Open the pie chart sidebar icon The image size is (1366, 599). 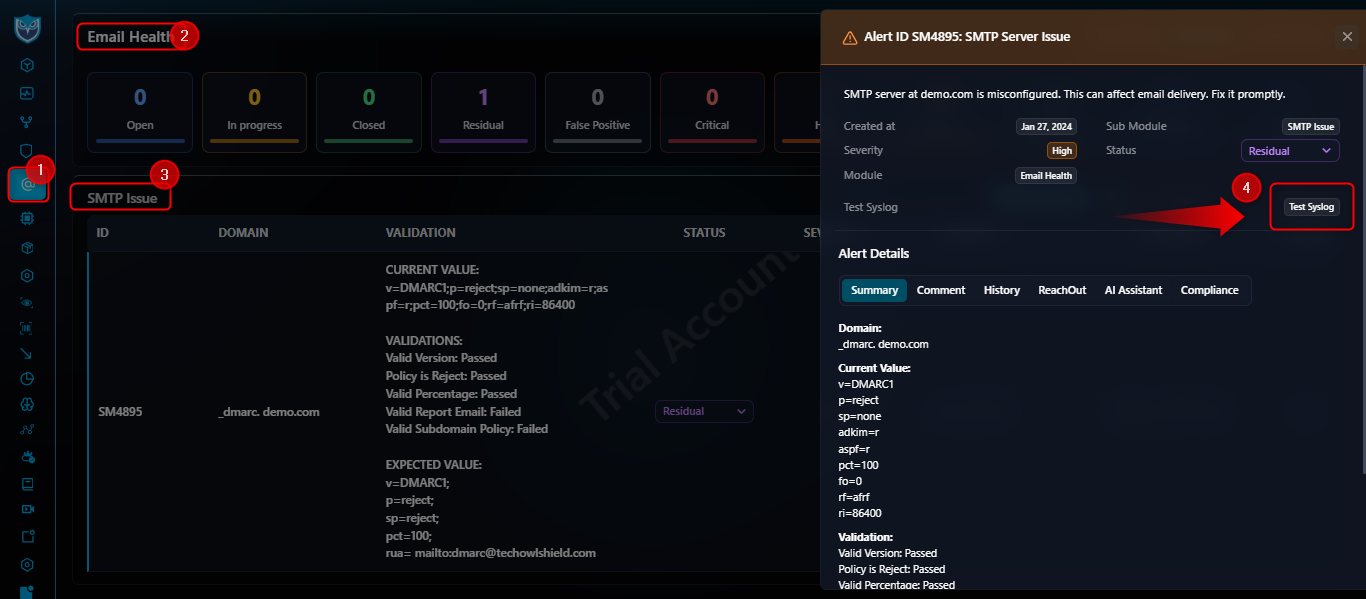tap(28, 379)
